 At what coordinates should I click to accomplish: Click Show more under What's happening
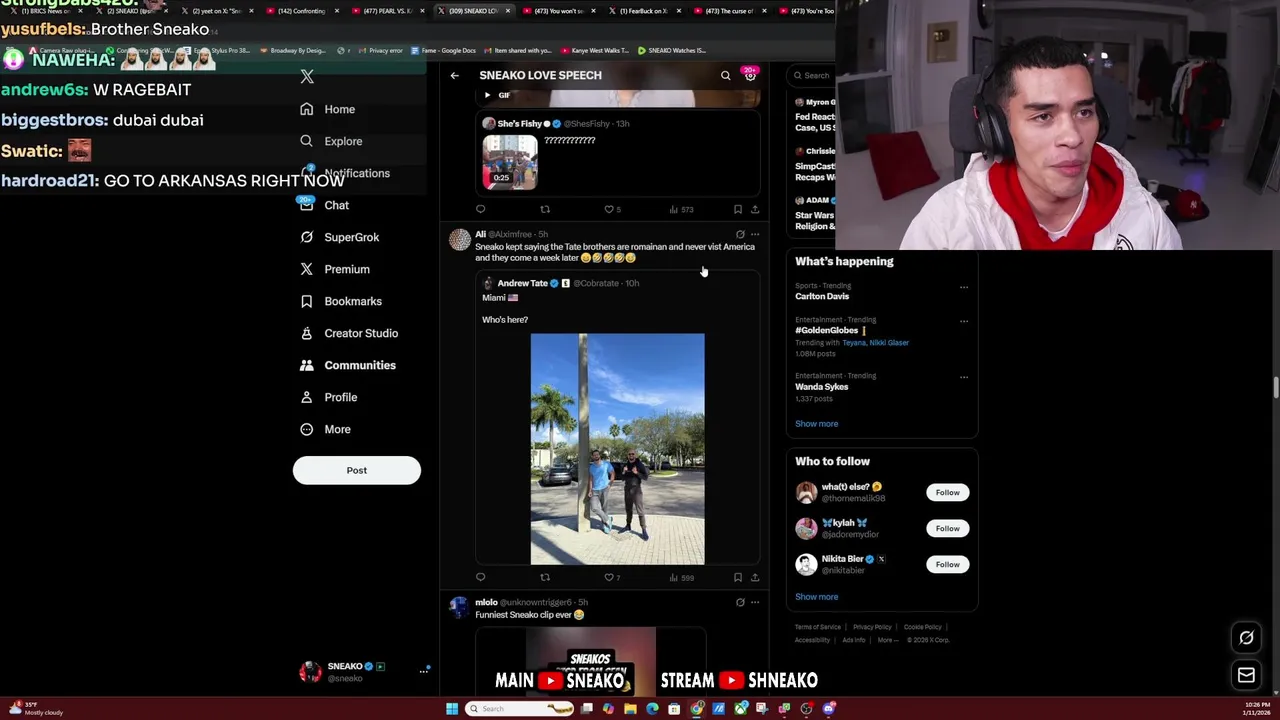click(817, 423)
